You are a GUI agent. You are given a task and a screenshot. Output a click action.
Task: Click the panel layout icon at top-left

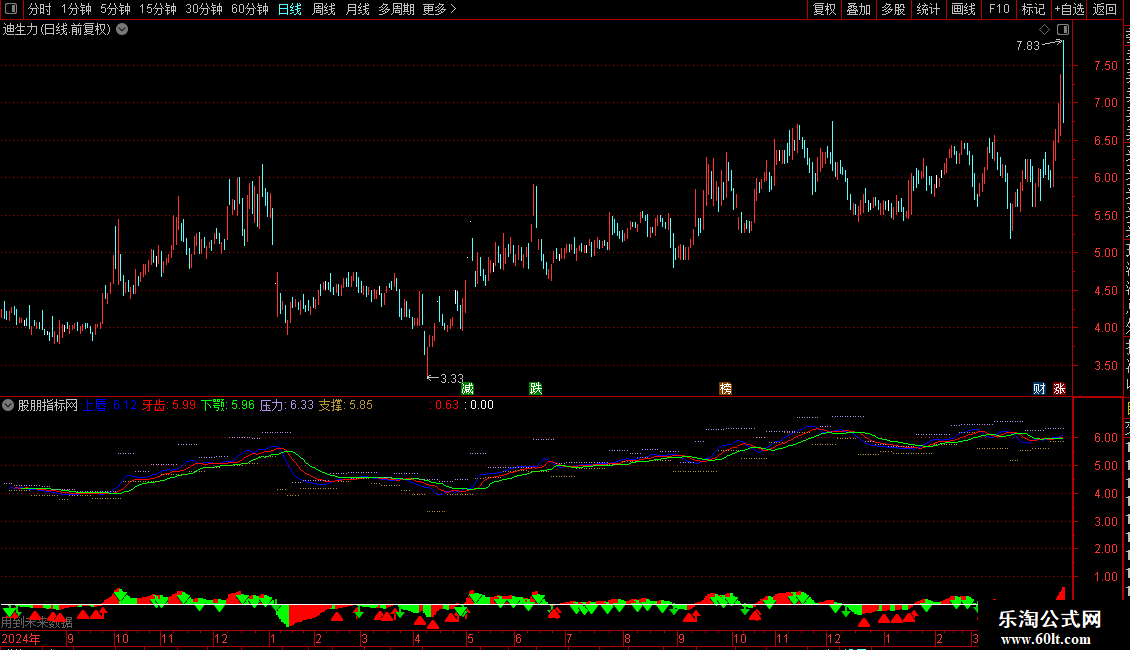[11, 9]
